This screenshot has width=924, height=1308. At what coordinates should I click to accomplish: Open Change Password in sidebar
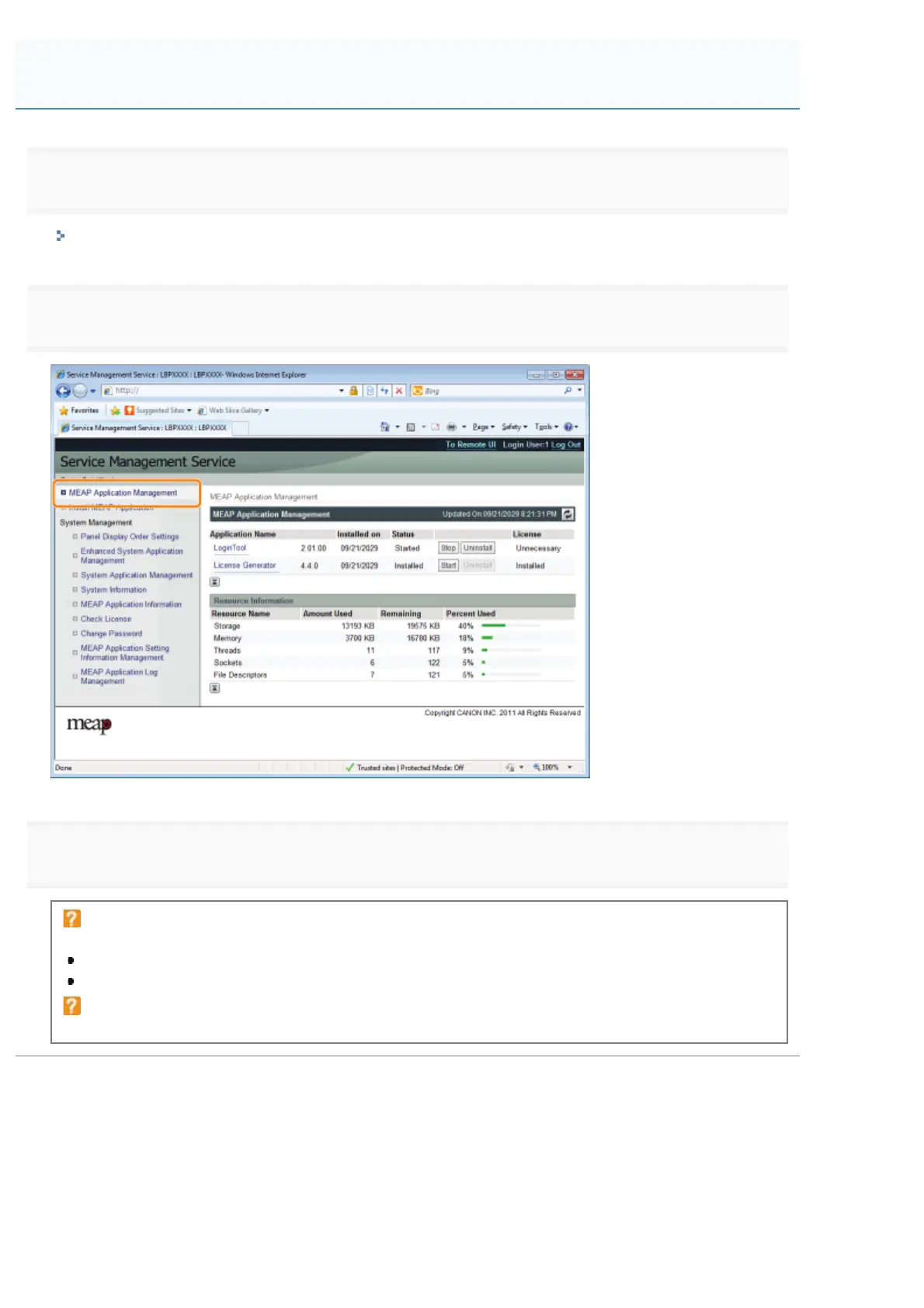click(111, 634)
